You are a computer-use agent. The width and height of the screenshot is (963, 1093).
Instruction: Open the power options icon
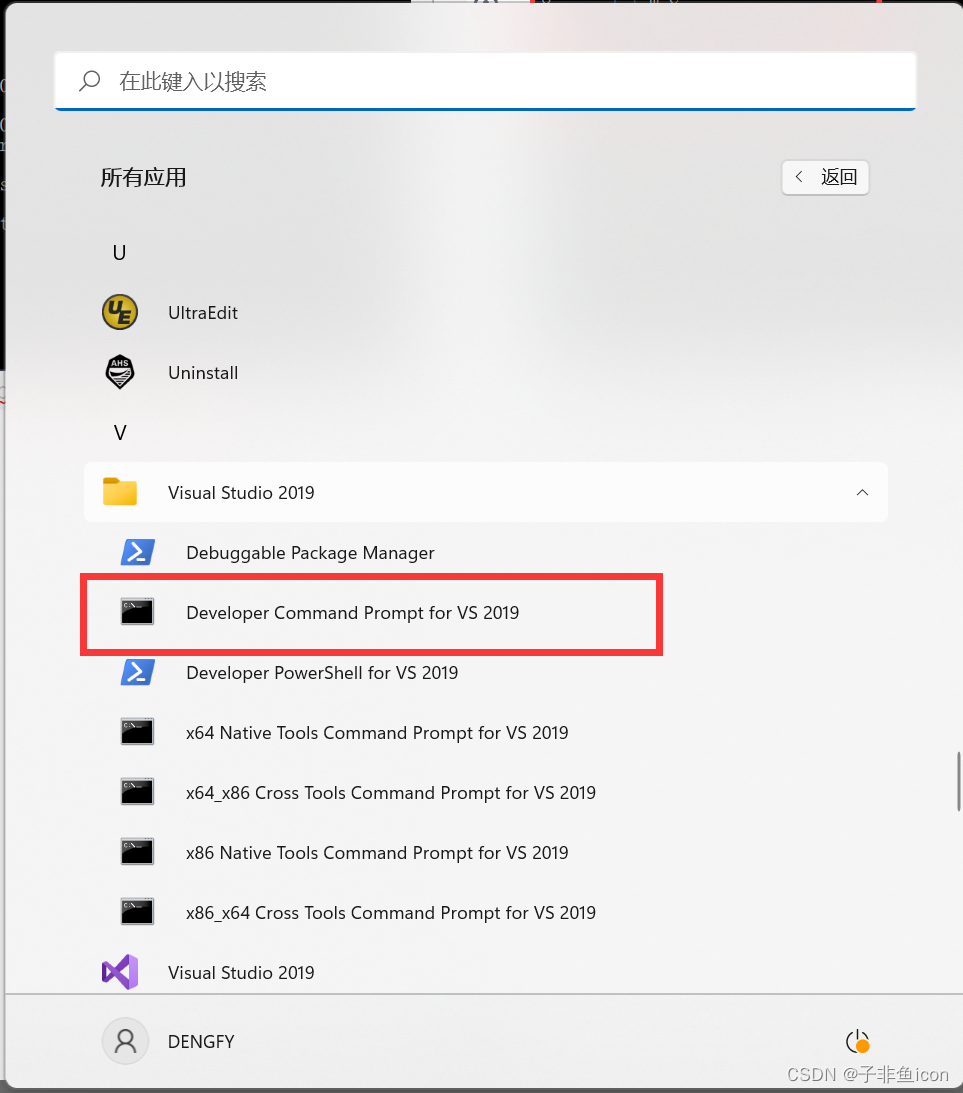858,1042
